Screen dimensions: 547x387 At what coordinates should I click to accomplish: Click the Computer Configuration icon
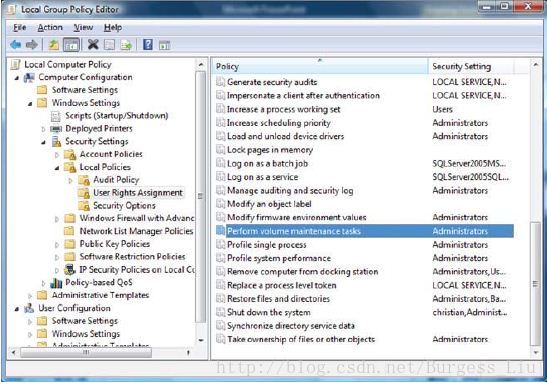tap(29, 77)
